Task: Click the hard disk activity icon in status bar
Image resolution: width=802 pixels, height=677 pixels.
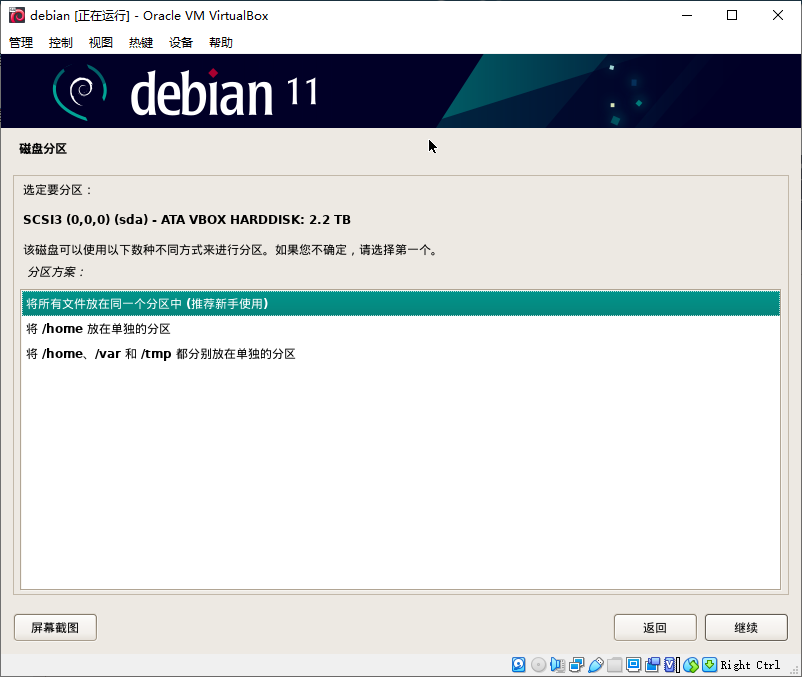Action: [x=518, y=665]
